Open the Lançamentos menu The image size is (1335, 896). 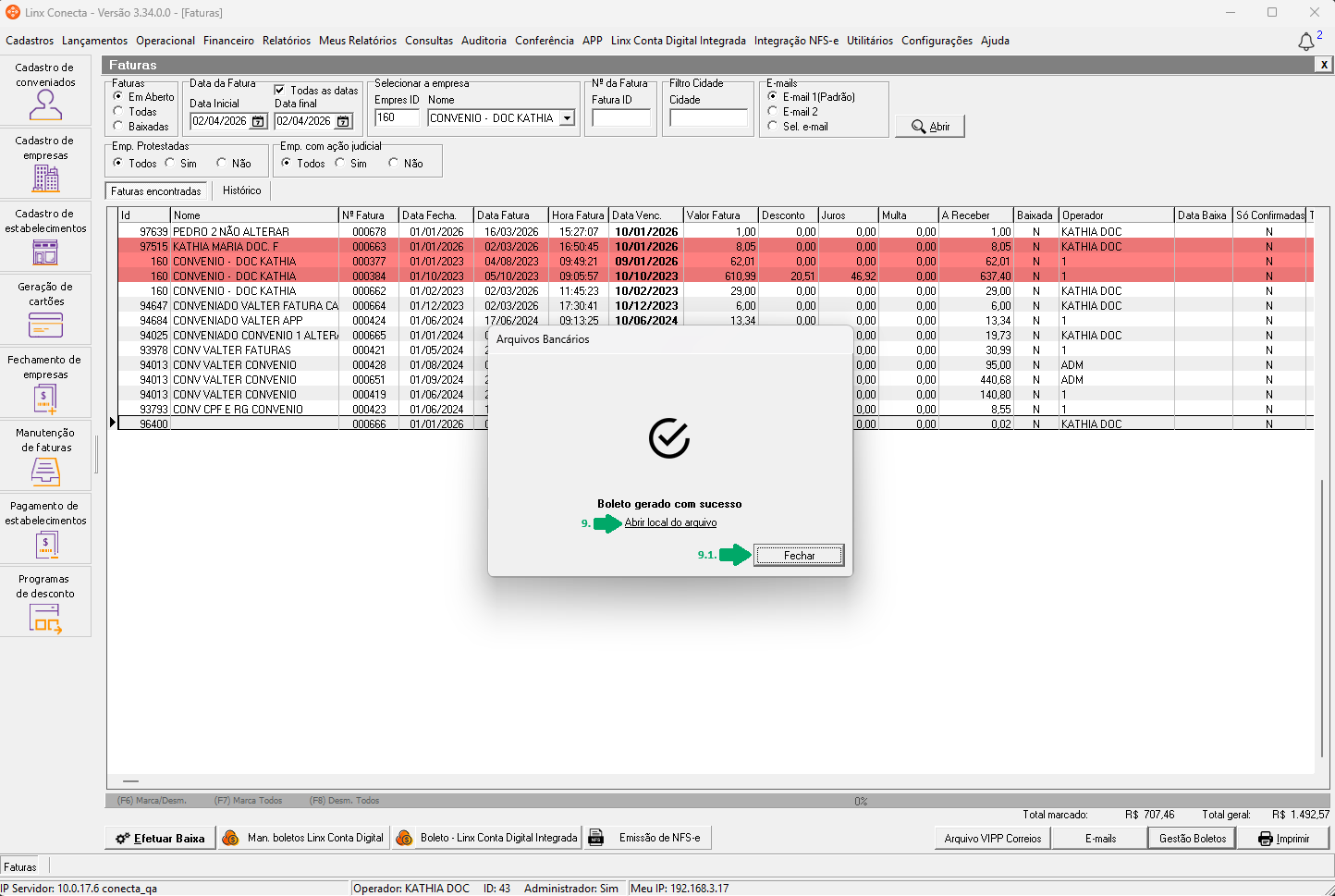coord(94,41)
